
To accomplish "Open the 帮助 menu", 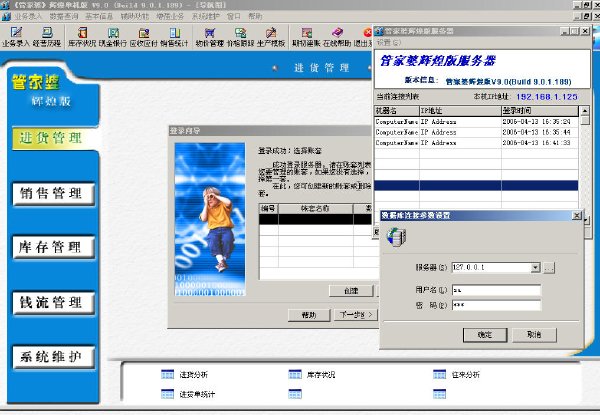I will pyautogui.click(x=255, y=16).
